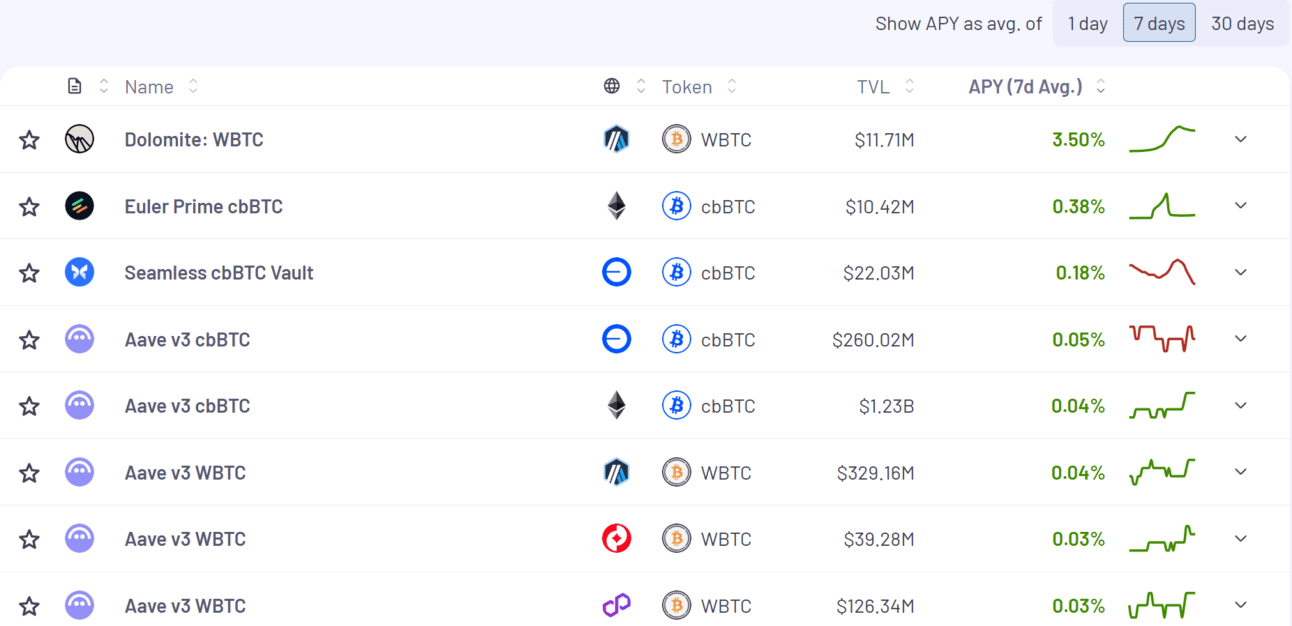Star the Aave v3 cbBTC $260.02M row
The height and width of the screenshot is (626, 1292).
(x=29, y=340)
